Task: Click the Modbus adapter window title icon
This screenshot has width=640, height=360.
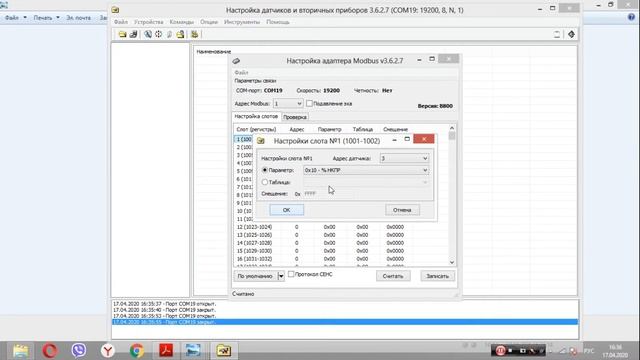Action: (236, 61)
